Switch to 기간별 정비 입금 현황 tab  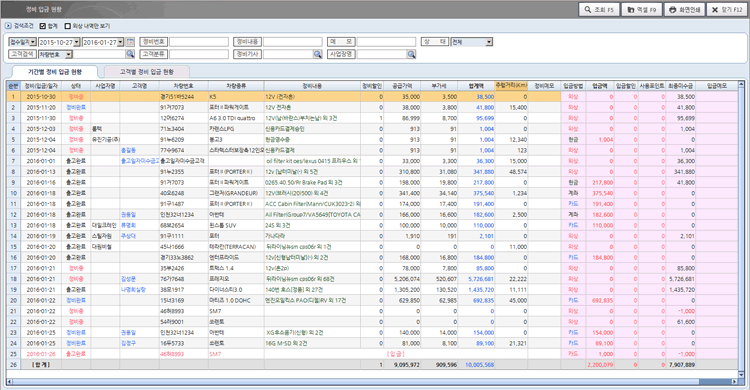click(x=55, y=72)
